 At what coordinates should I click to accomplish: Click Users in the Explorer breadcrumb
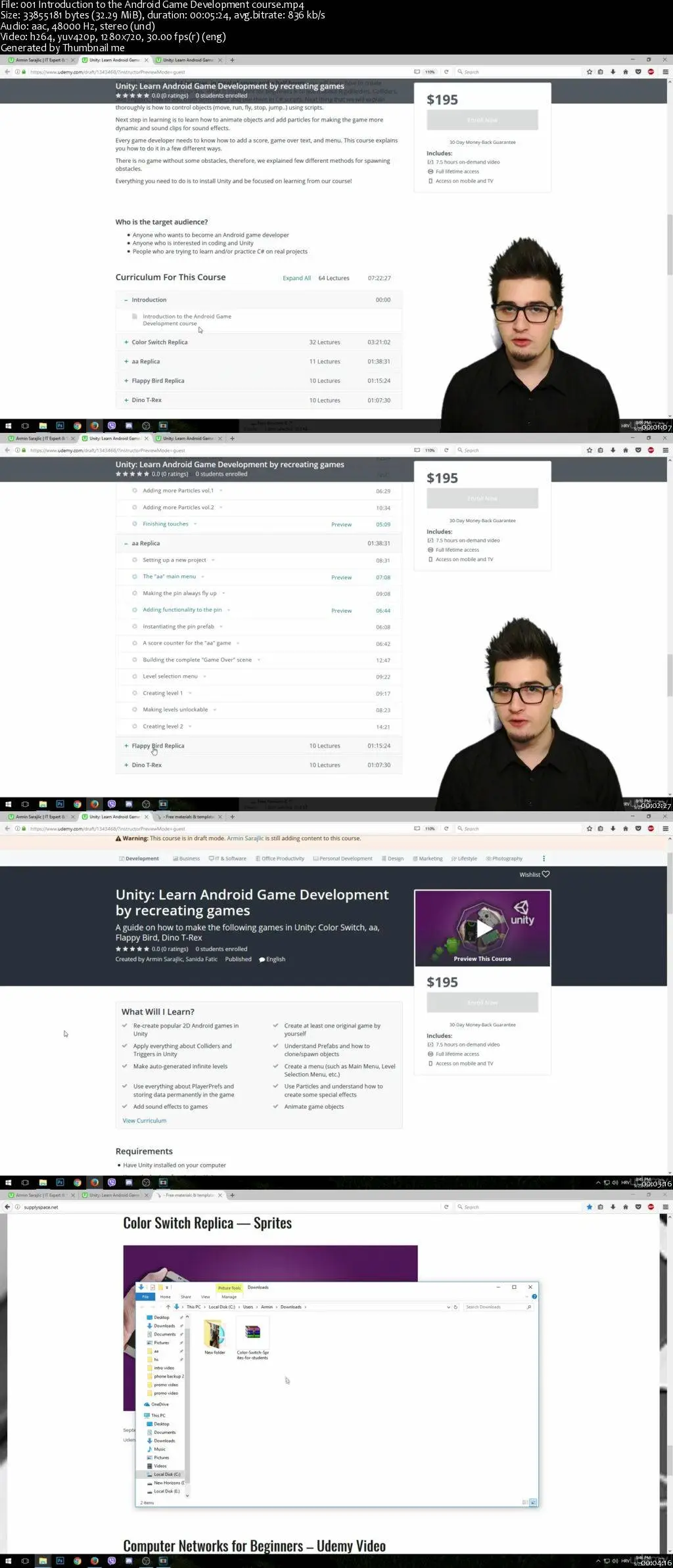(248, 1307)
